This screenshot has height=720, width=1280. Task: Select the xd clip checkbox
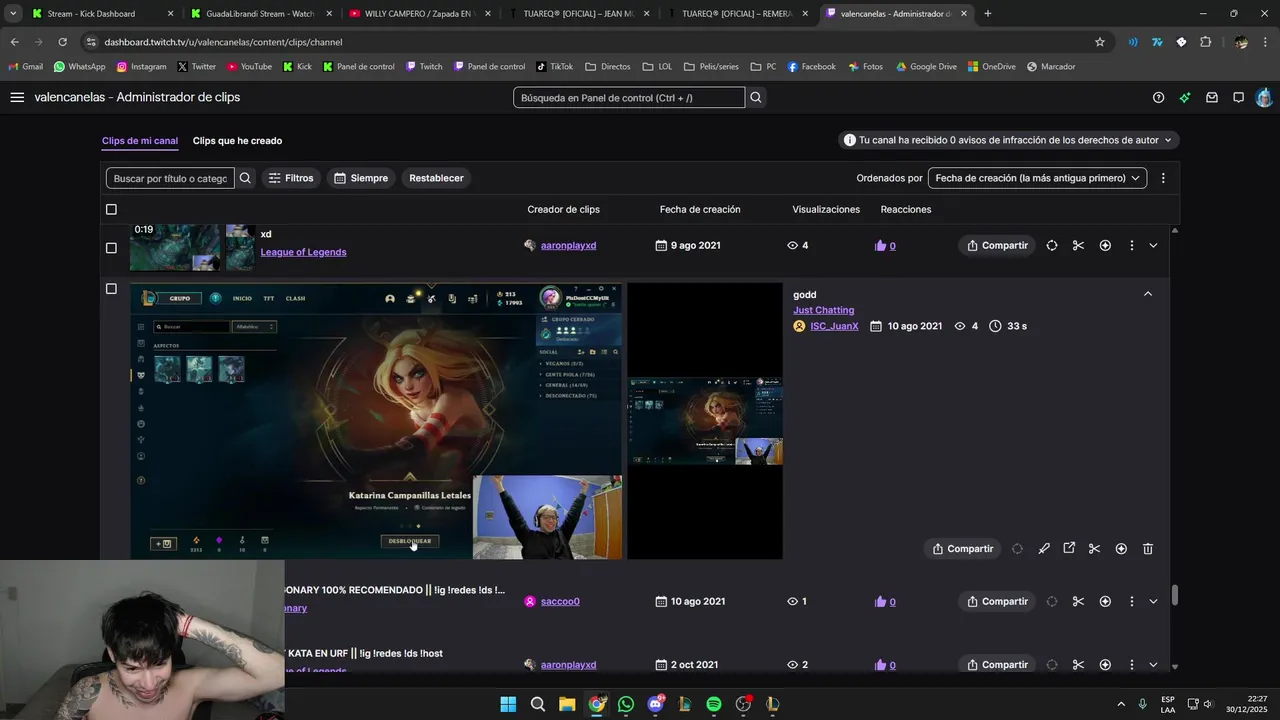[x=111, y=247]
